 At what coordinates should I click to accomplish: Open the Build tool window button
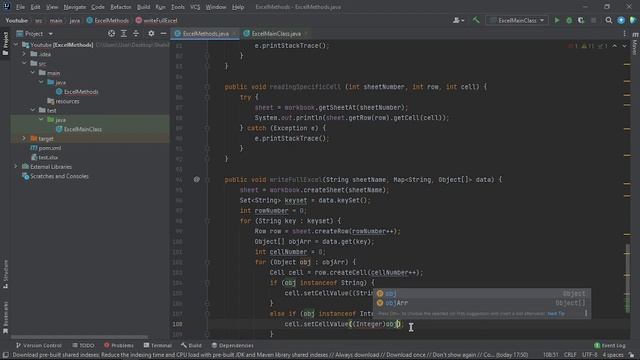191,345
